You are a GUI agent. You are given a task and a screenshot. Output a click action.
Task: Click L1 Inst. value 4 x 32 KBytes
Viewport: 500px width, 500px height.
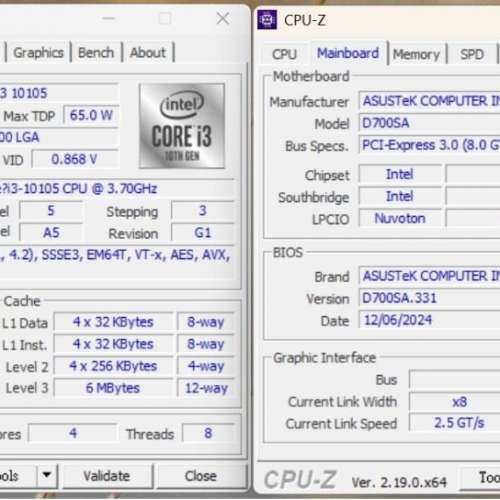click(113, 344)
